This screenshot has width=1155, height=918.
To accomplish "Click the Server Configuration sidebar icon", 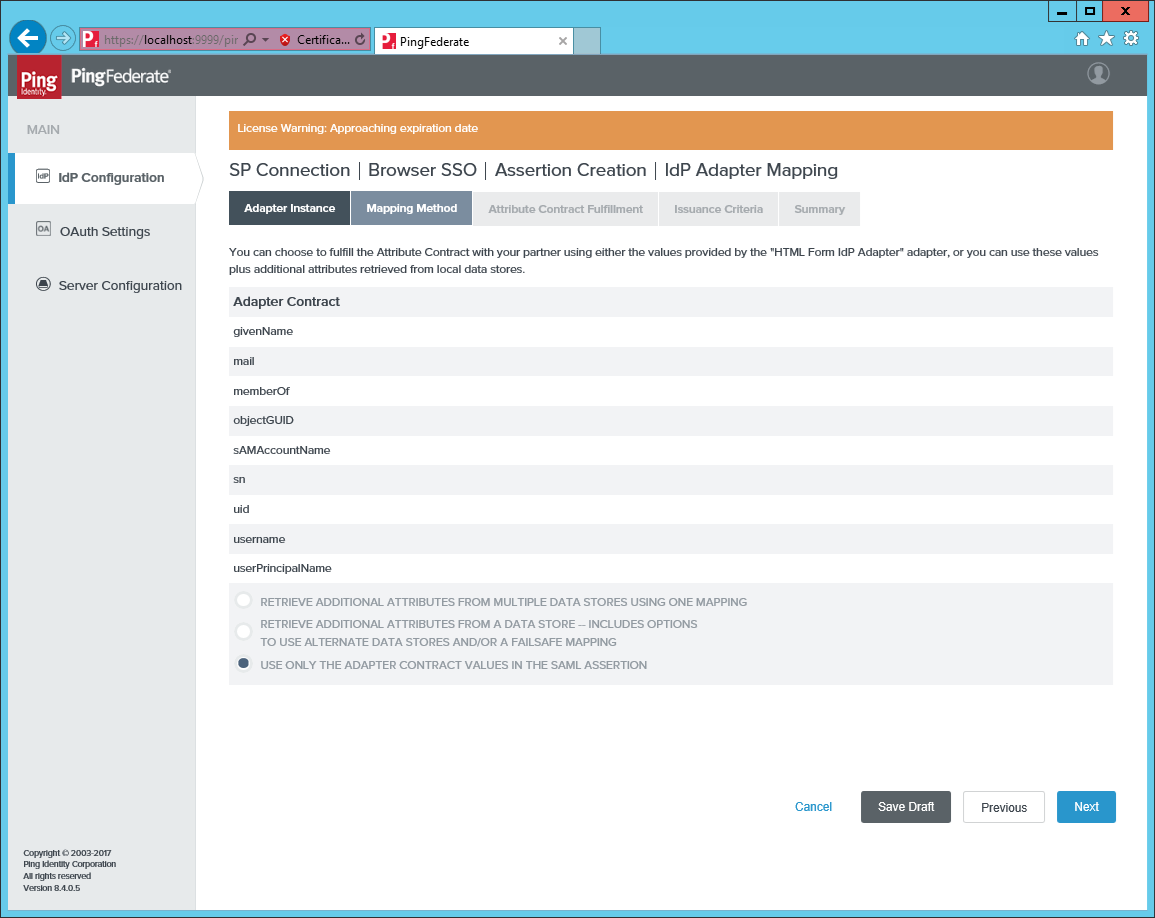I will tap(43, 284).
